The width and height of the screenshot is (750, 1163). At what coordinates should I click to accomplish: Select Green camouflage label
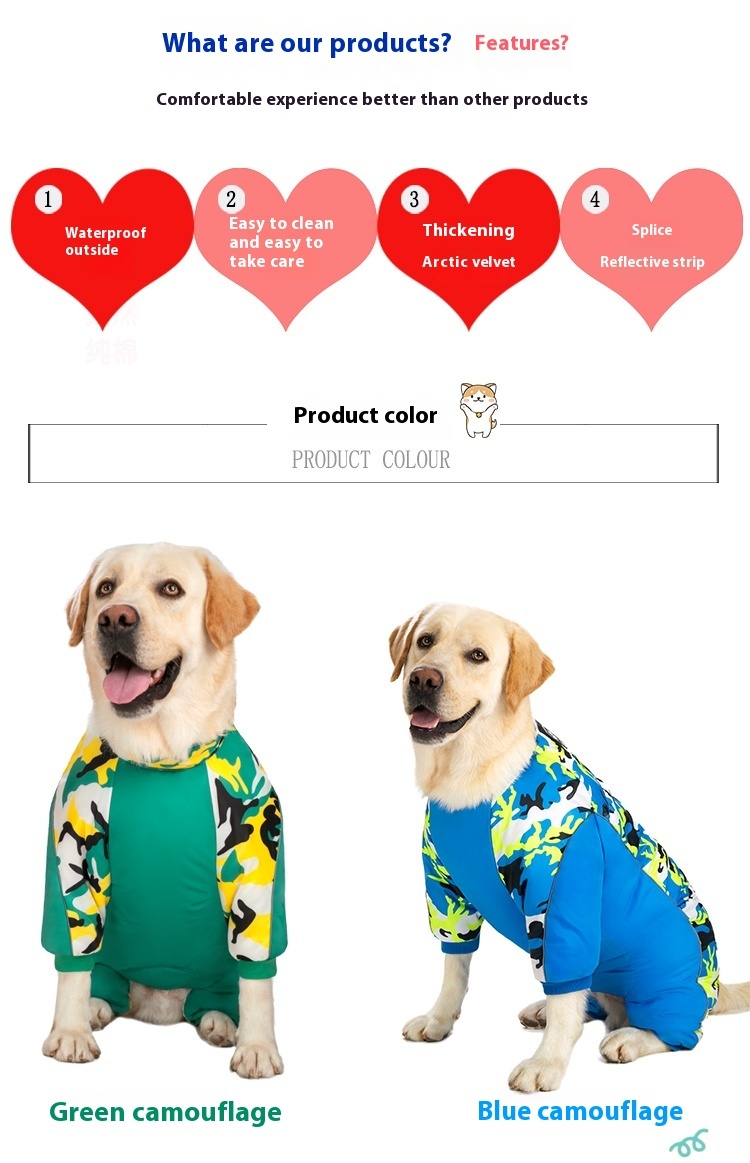pyautogui.click(x=165, y=1112)
